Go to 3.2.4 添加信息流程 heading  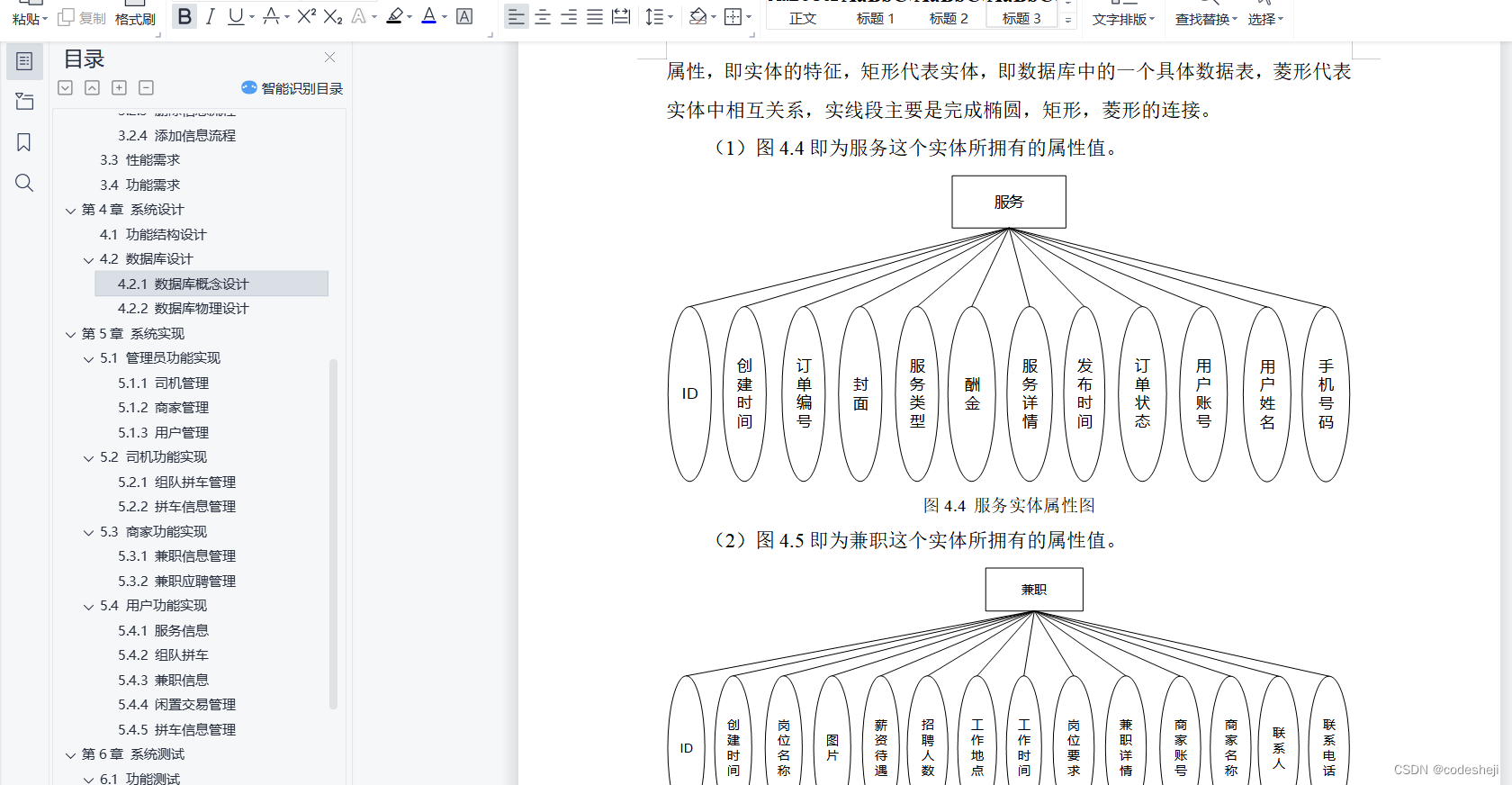pos(177,136)
